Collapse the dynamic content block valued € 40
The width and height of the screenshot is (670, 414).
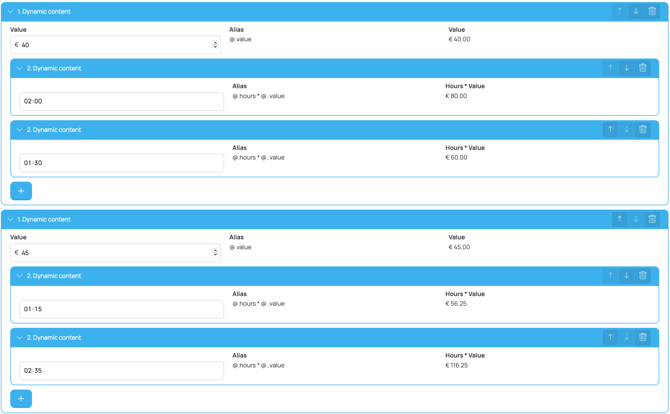[x=10, y=12]
